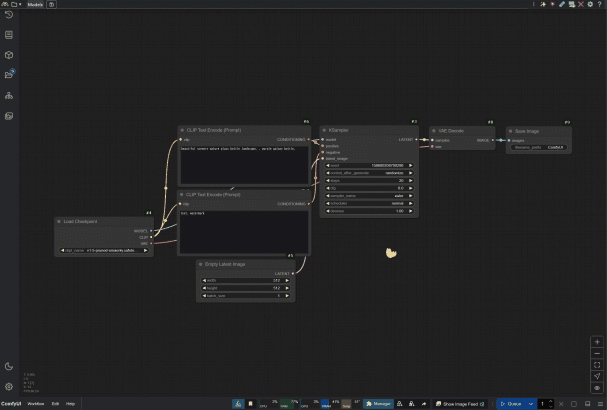Click the red star icon in top-right
Image resolution: width=607 pixels, height=410 pixels.
552,4
